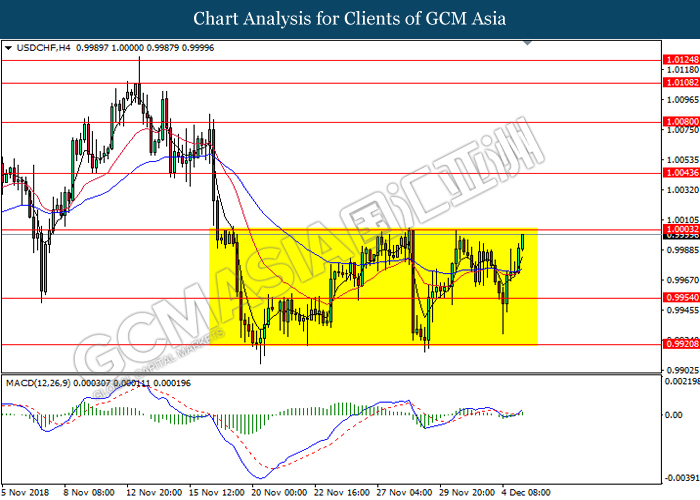
Task: Click the 5 Nov 2018 time label
Action: (24, 492)
